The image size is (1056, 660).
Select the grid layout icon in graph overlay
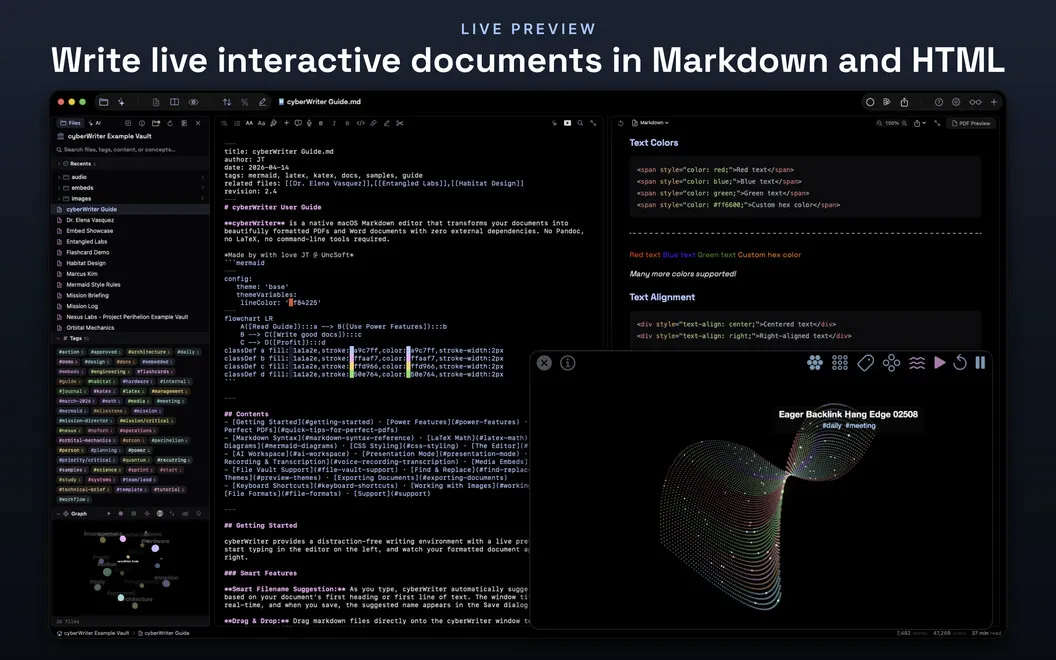click(x=840, y=363)
